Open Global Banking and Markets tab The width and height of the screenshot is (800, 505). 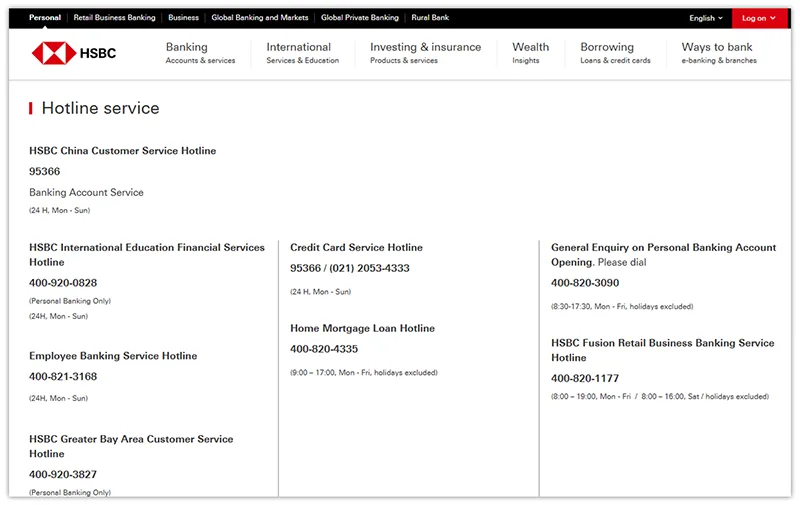click(x=260, y=17)
